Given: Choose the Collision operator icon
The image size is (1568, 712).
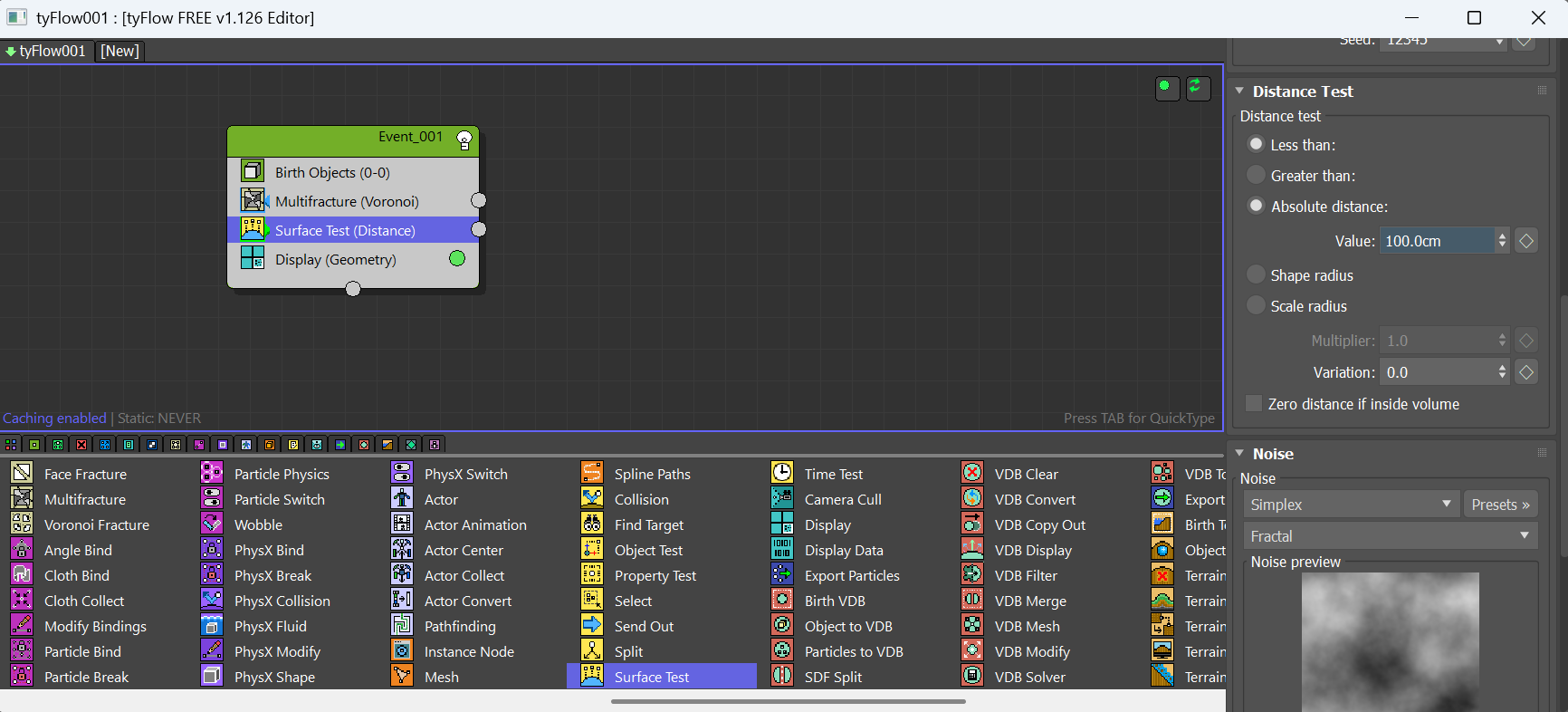Looking at the screenshot, I should [x=592, y=498].
